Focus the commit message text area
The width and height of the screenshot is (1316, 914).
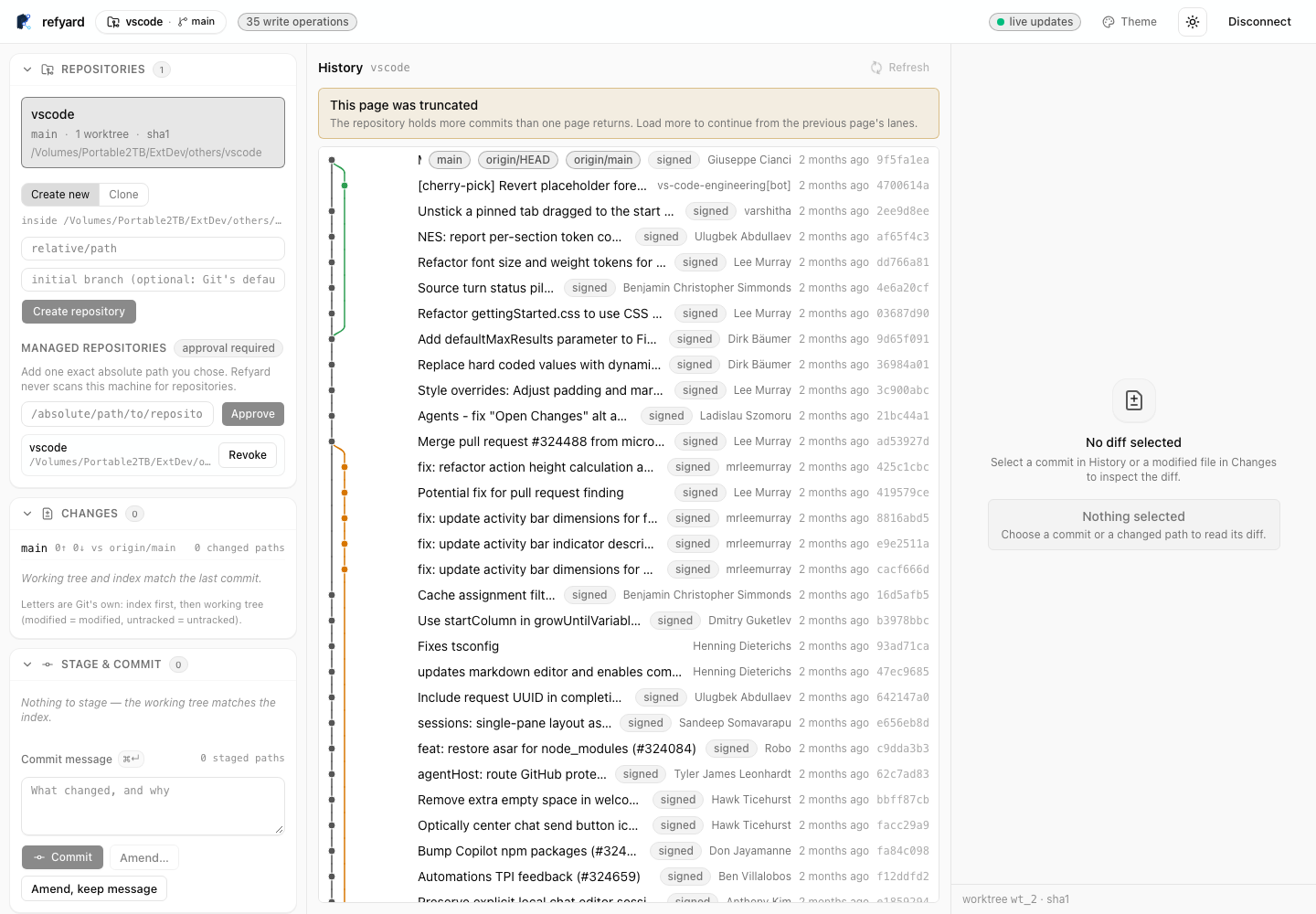click(x=154, y=806)
